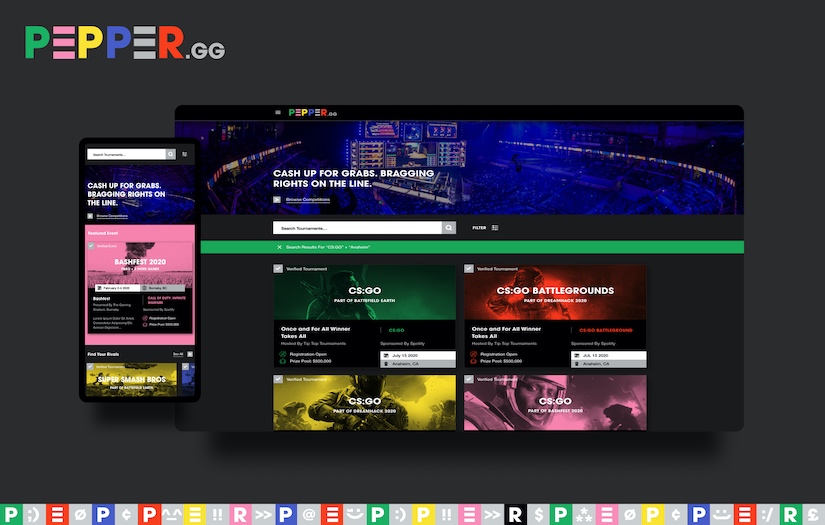Image resolution: width=825 pixels, height=525 pixels.
Task: Click Call of Duty Infinite Warfare tag
Action: point(166,300)
